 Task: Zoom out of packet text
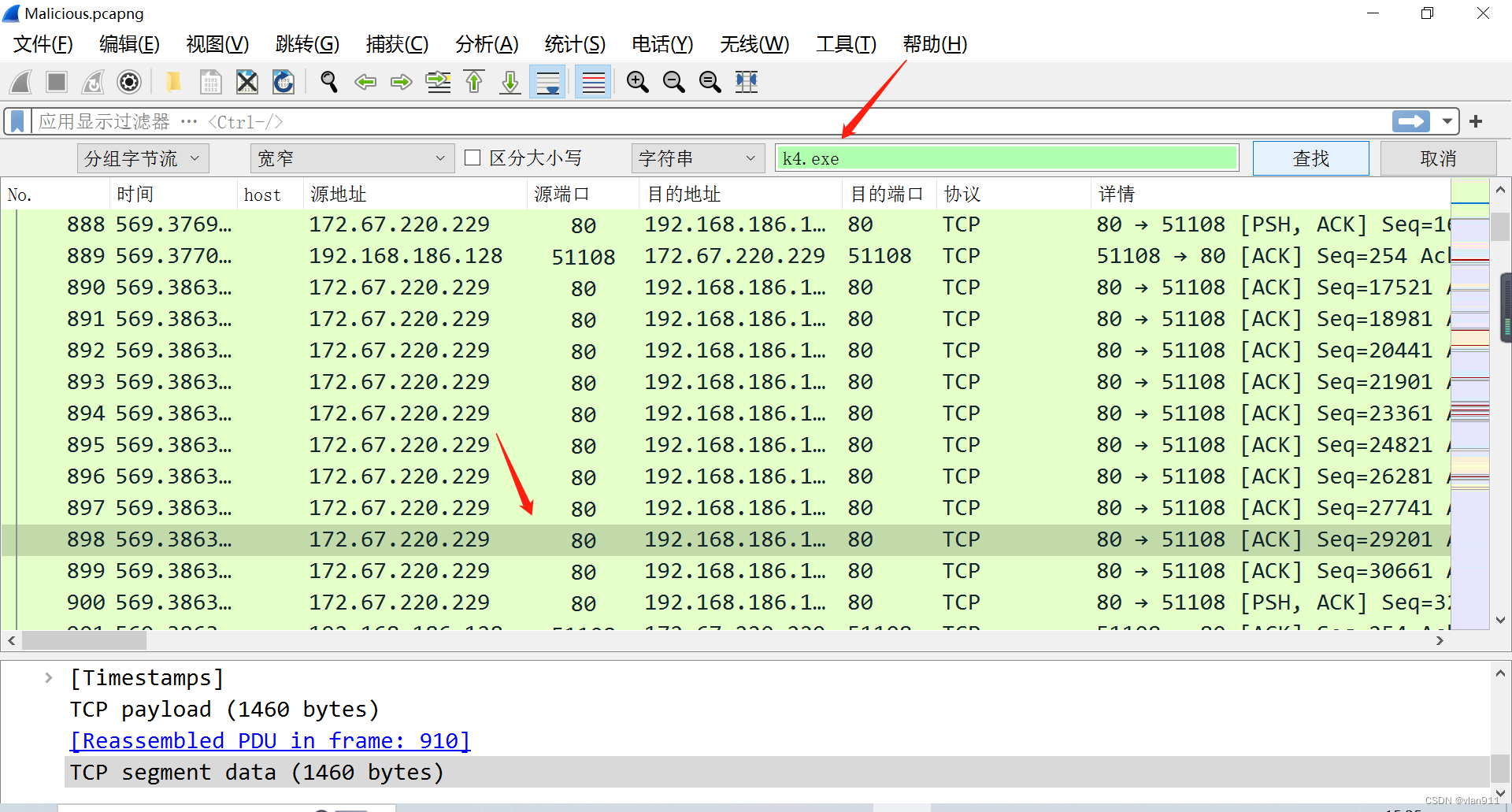pyautogui.click(x=673, y=82)
